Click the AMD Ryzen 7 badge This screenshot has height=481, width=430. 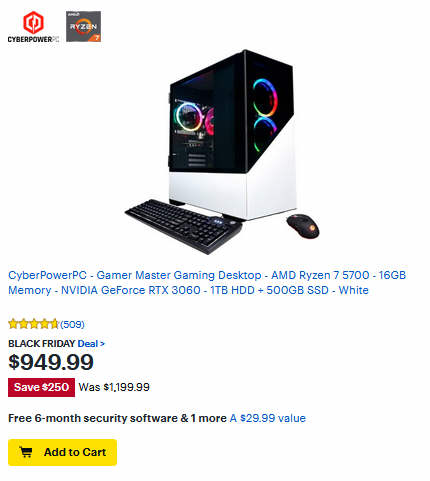pyautogui.click(x=83, y=26)
